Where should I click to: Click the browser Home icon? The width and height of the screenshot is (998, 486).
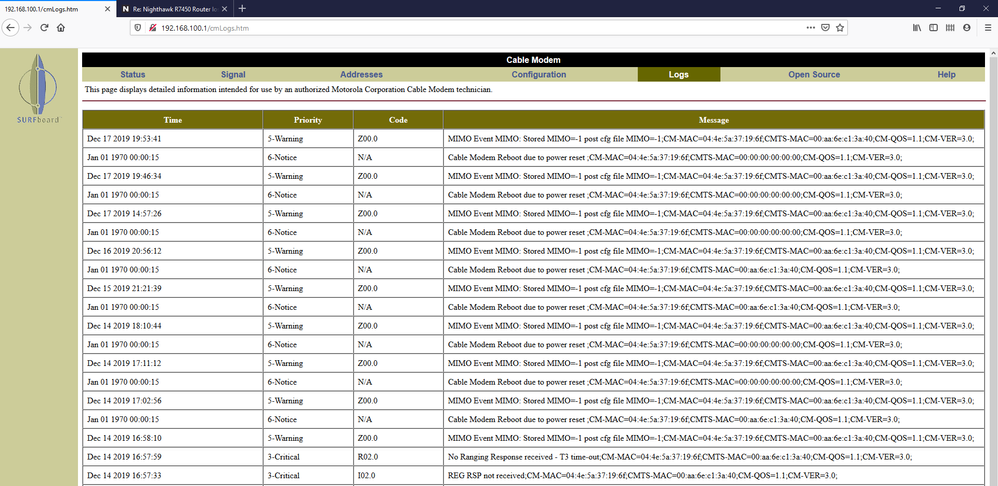pyautogui.click(x=61, y=28)
